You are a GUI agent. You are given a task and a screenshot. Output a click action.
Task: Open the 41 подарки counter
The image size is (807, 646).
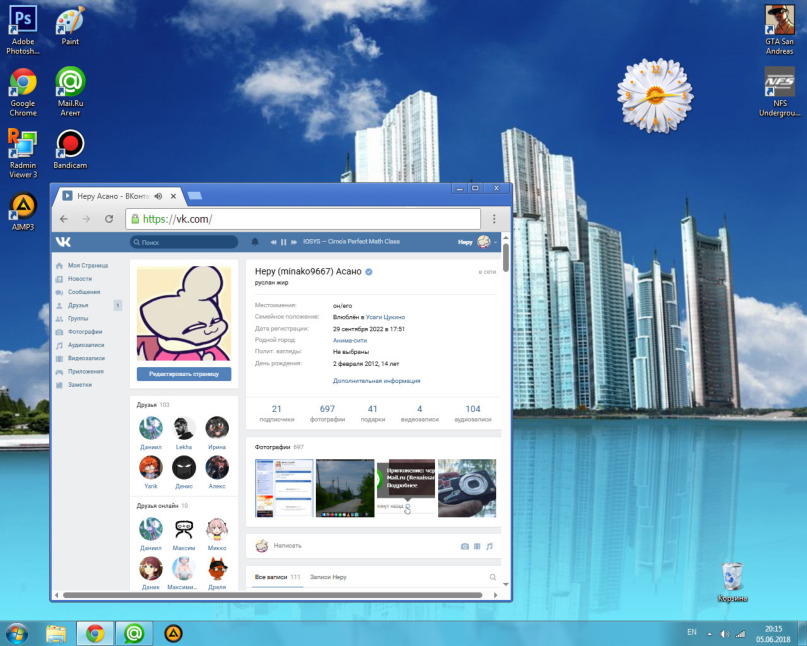click(373, 413)
